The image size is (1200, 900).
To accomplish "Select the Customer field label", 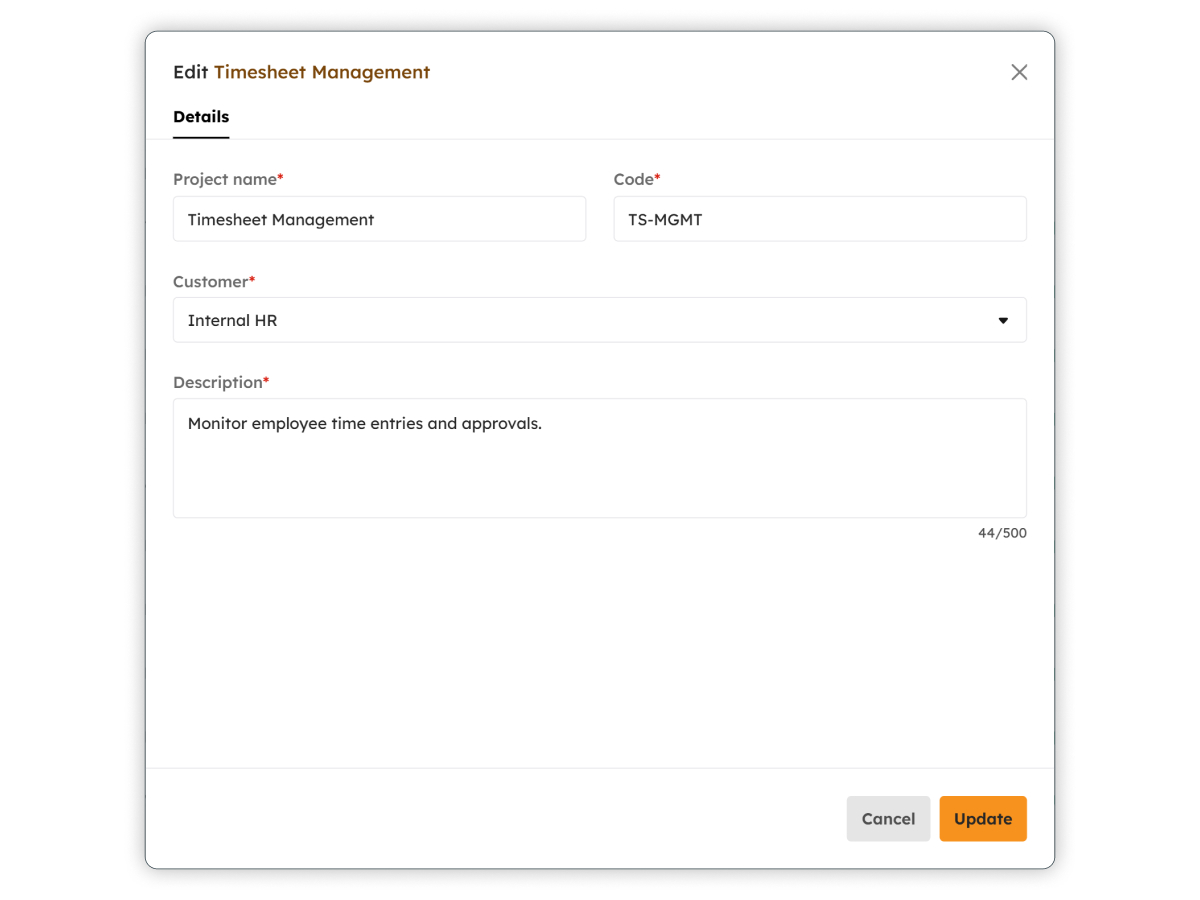I will pyautogui.click(x=211, y=281).
